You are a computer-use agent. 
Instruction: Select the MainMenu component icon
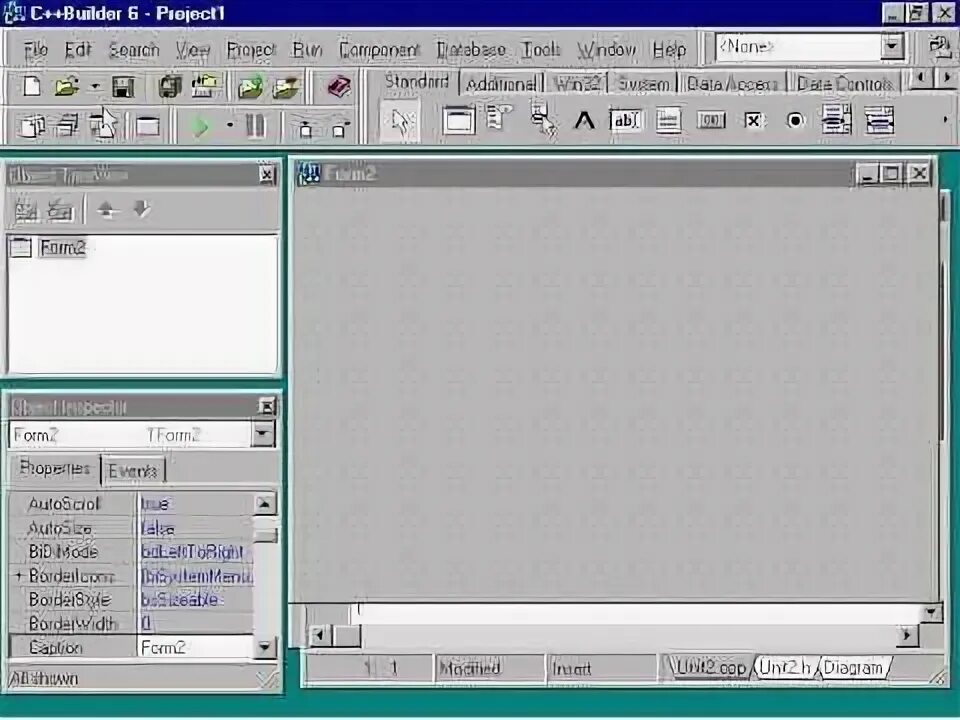point(498,118)
